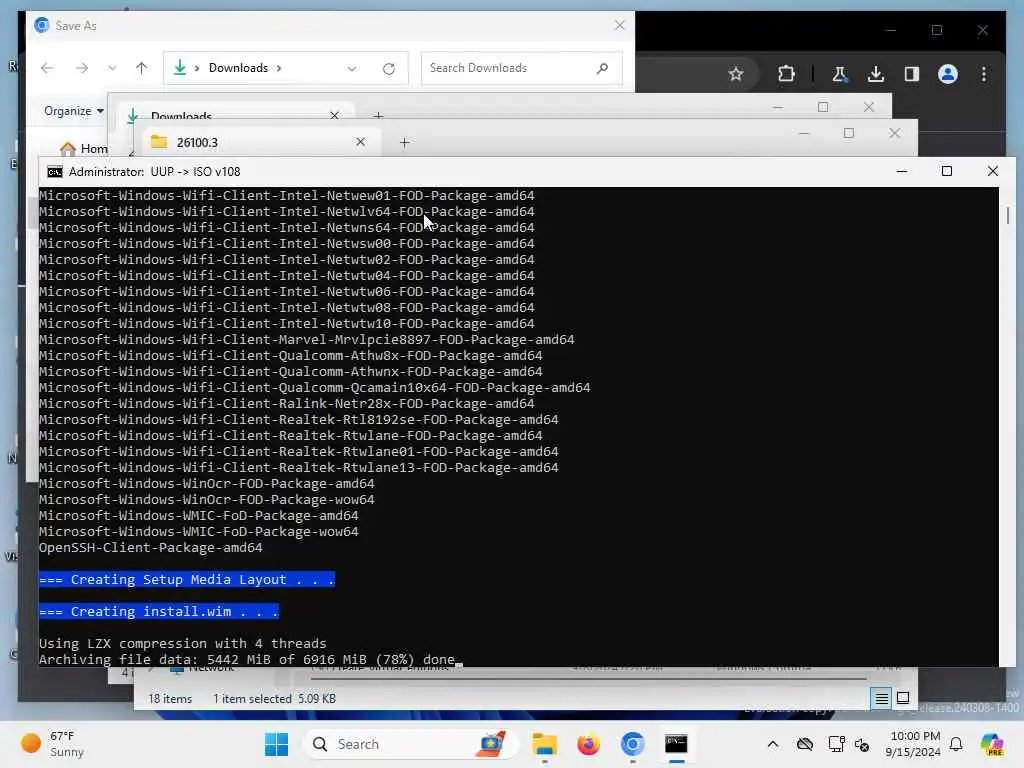
Task: Focus the Search Downloads field
Action: click(x=509, y=68)
